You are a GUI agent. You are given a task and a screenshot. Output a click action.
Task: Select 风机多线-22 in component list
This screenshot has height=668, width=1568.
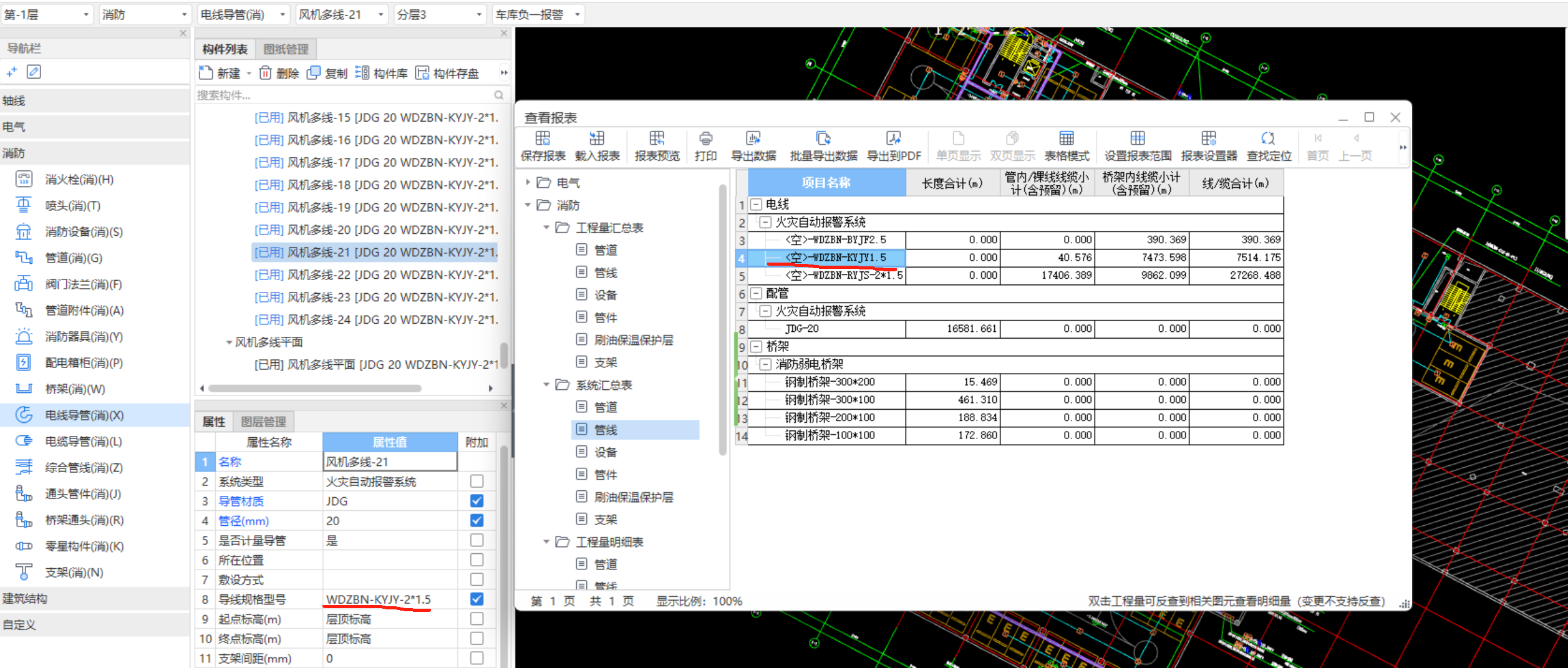(x=376, y=275)
